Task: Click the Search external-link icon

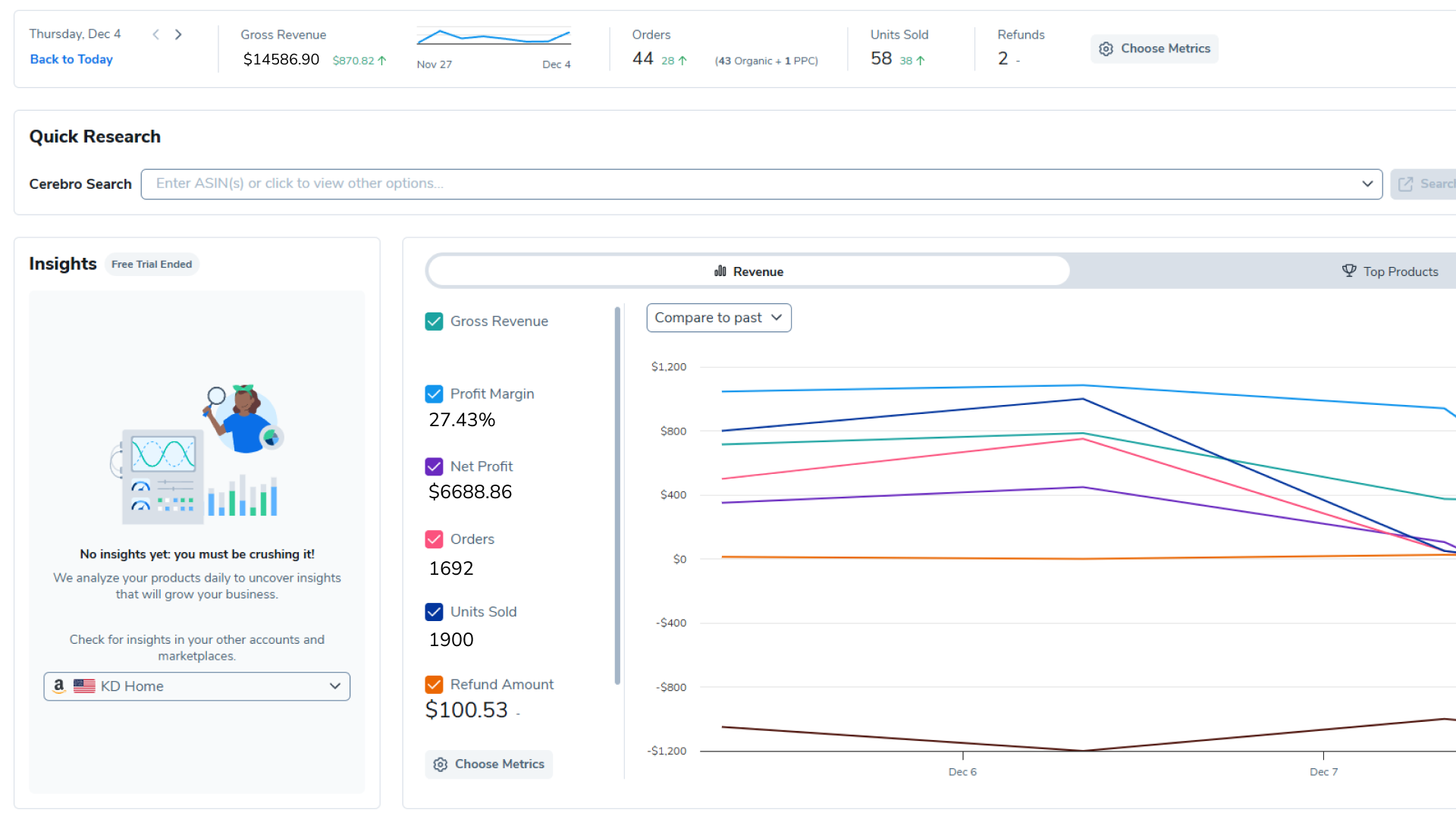Action: pyautogui.click(x=1405, y=184)
